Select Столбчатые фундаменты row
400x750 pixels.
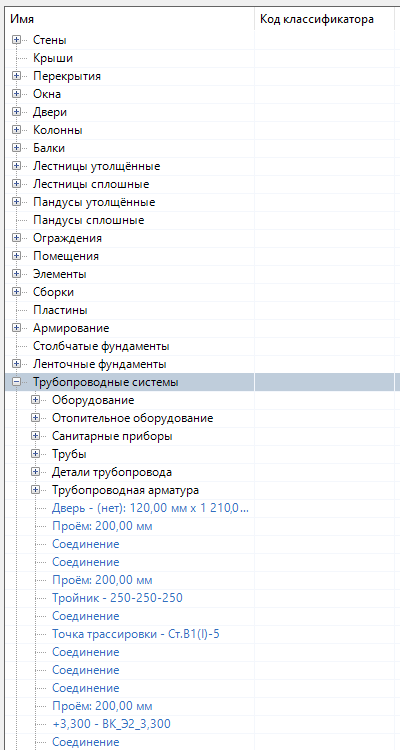tap(101, 346)
